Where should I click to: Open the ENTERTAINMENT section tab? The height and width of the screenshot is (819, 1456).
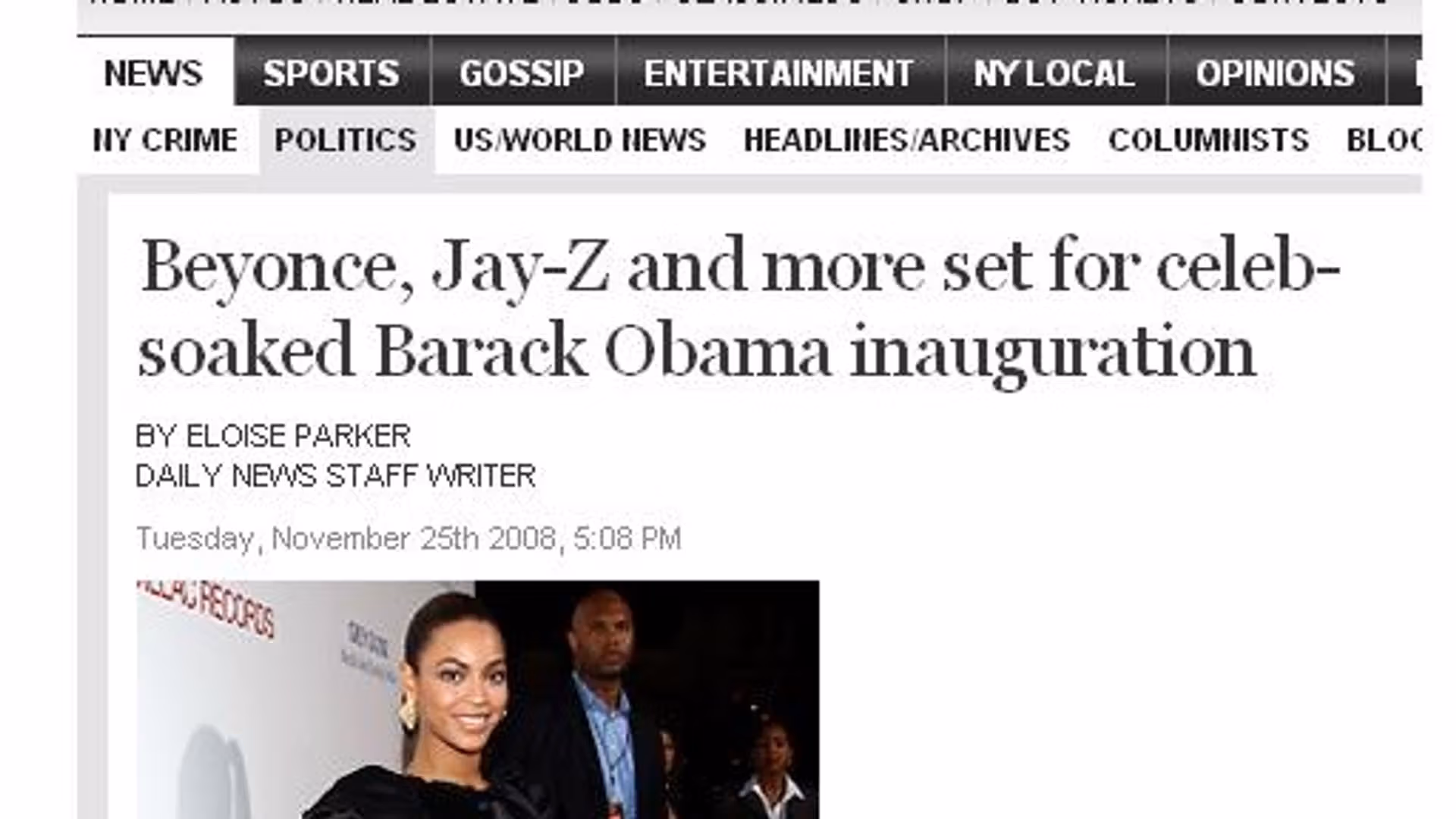pyautogui.click(x=780, y=73)
